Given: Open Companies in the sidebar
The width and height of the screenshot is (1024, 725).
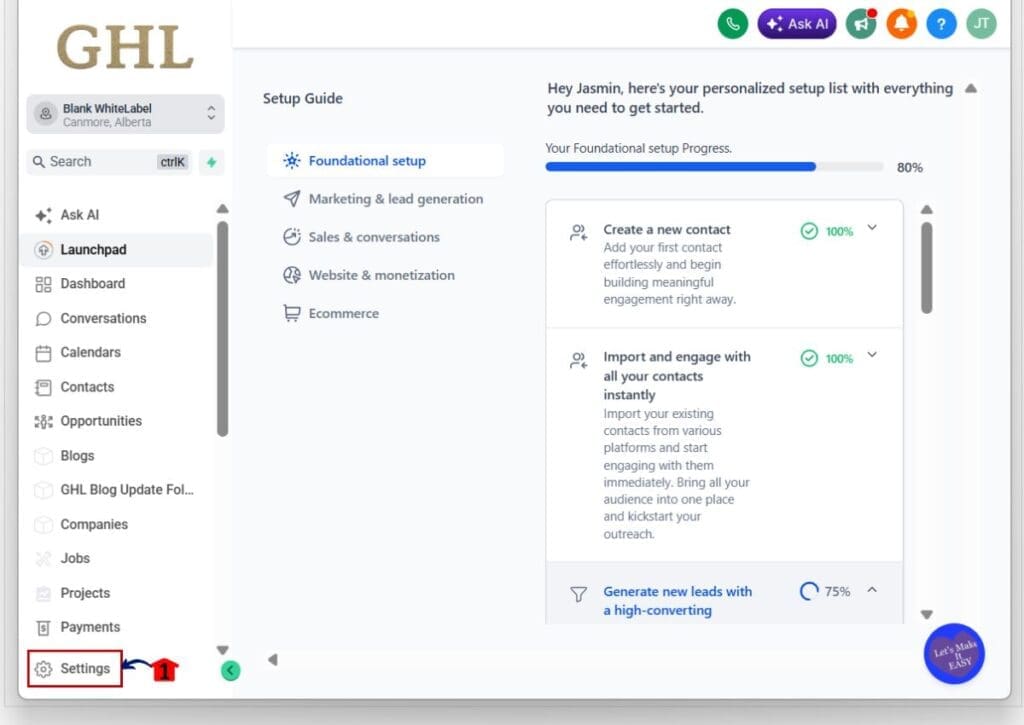Looking at the screenshot, I should point(116,524).
